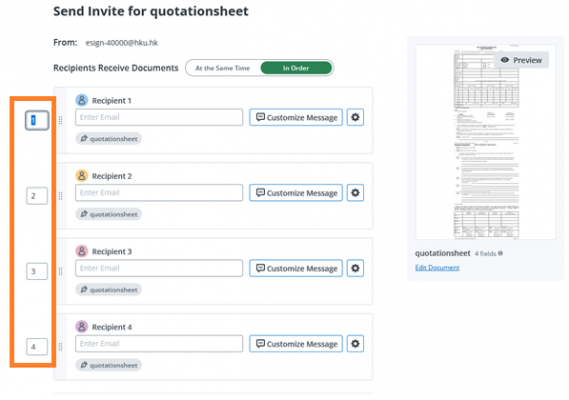Customize Message for Recipient 3

point(296,268)
